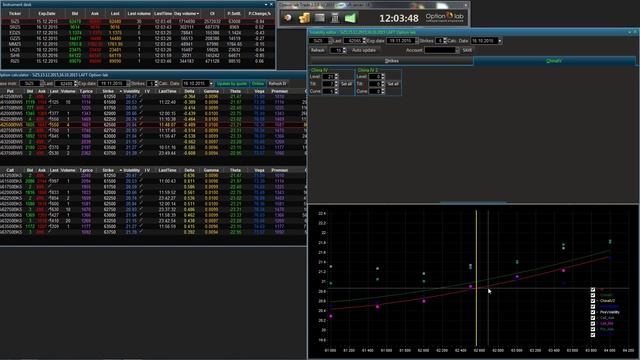Click Update by quote button
This screenshot has height=360, width=640.
pyautogui.click(x=231, y=83)
